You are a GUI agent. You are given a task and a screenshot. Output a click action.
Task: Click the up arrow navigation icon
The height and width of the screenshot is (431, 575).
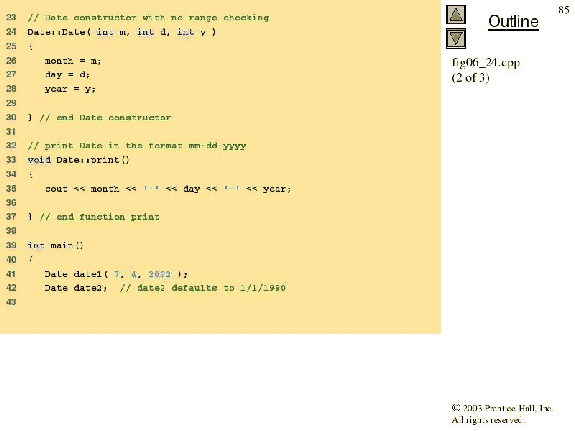click(456, 15)
